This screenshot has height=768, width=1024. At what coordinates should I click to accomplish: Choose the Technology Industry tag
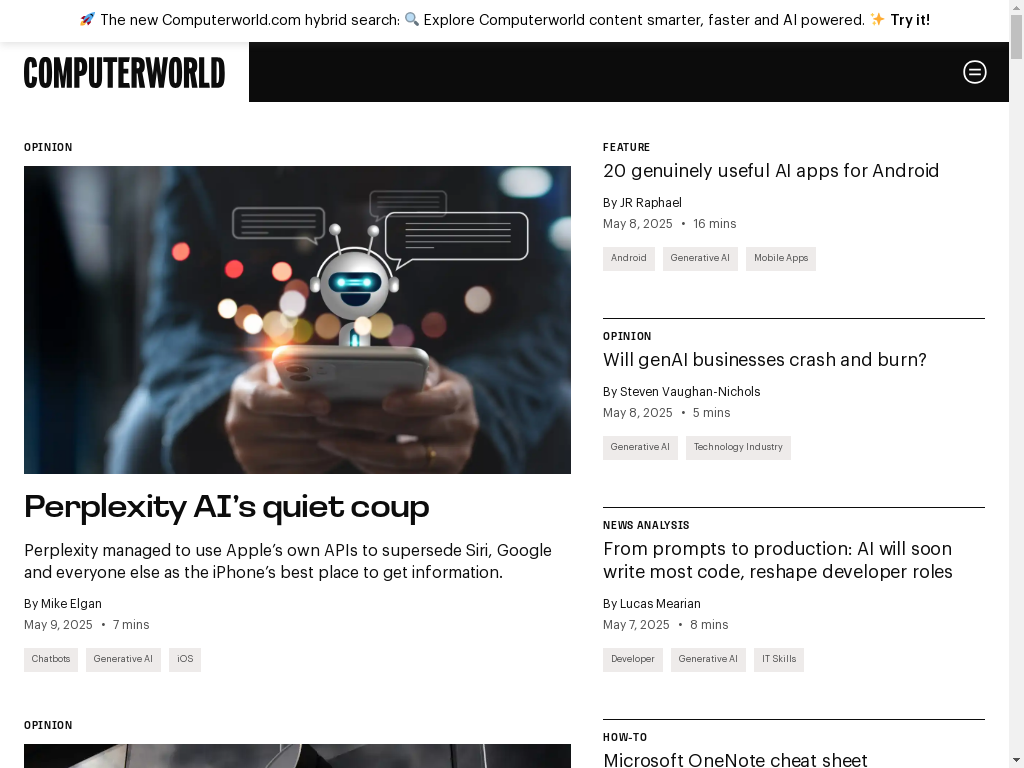click(x=738, y=447)
